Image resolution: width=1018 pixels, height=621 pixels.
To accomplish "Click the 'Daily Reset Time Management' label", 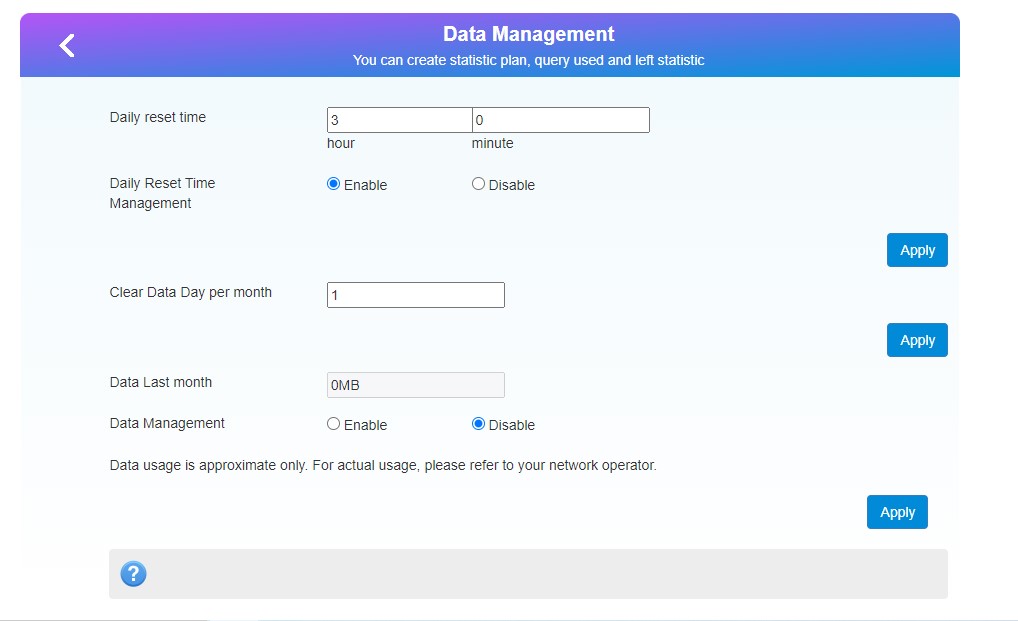I will (162, 193).
